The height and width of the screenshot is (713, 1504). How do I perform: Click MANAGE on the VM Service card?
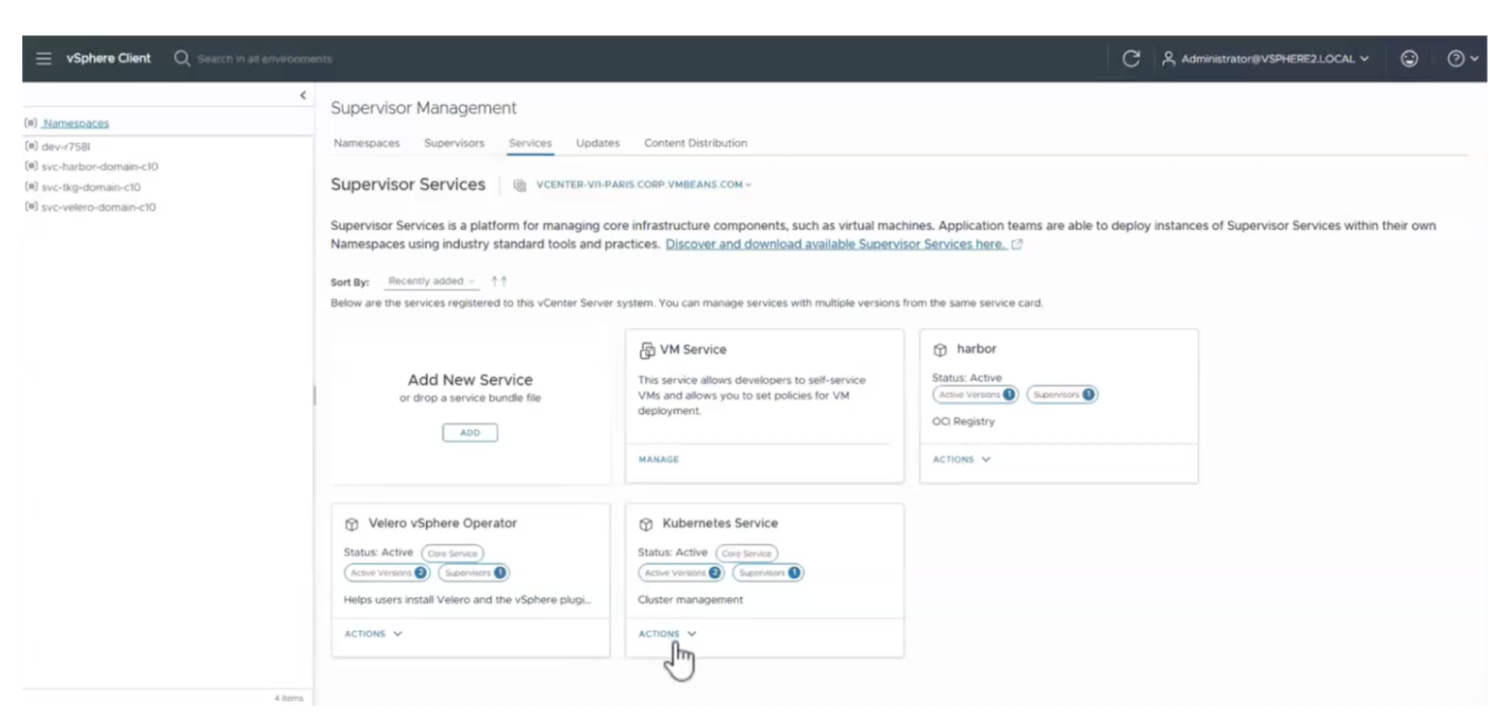point(658,460)
